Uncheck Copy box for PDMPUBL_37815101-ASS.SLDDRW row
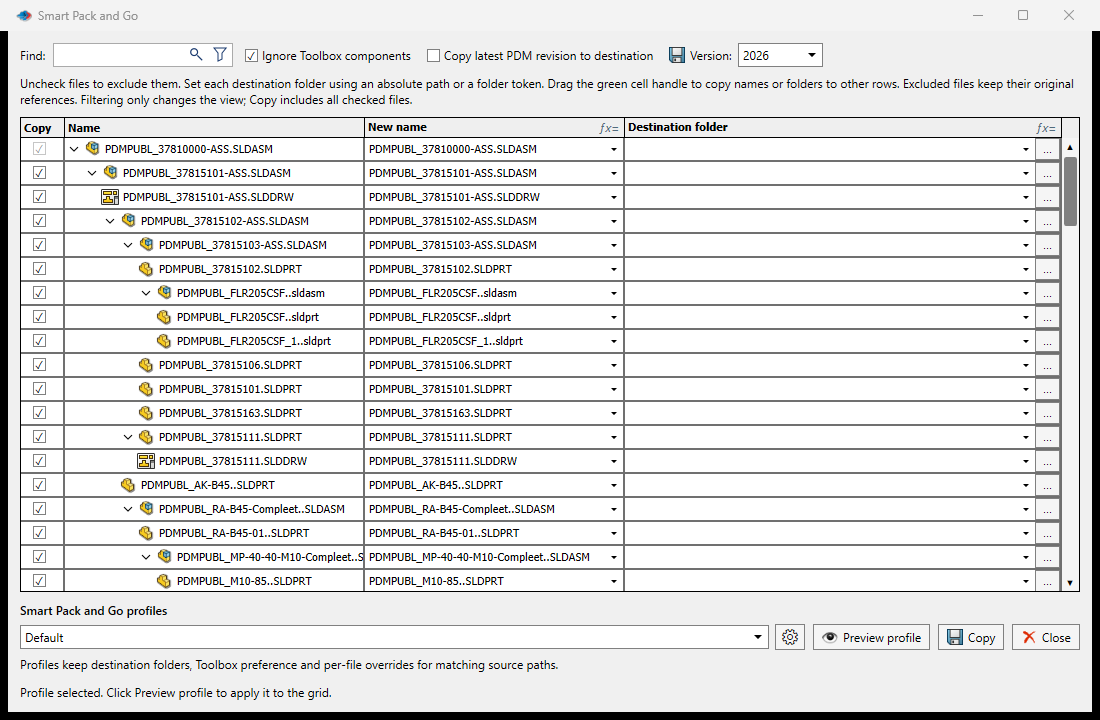The image size is (1100, 720). point(39,196)
